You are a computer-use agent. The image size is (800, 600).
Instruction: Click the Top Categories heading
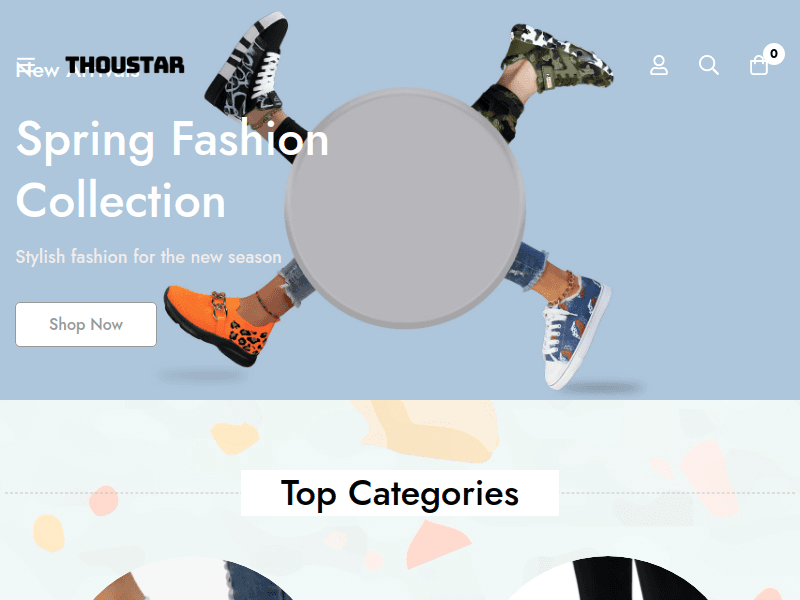pyautogui.click(x=400, y=493)
